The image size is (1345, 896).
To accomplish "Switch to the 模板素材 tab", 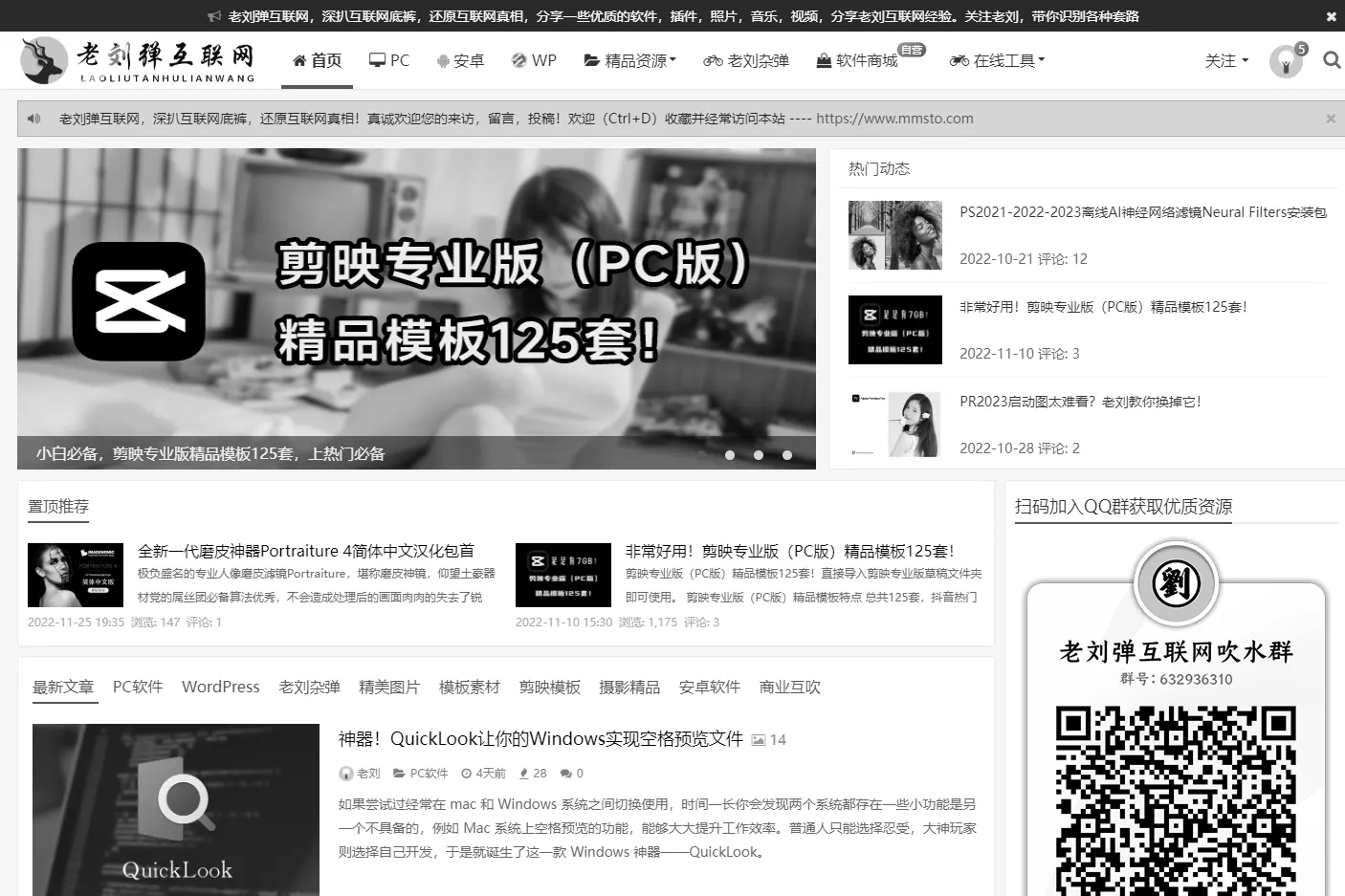I will [x=470, y=687].
